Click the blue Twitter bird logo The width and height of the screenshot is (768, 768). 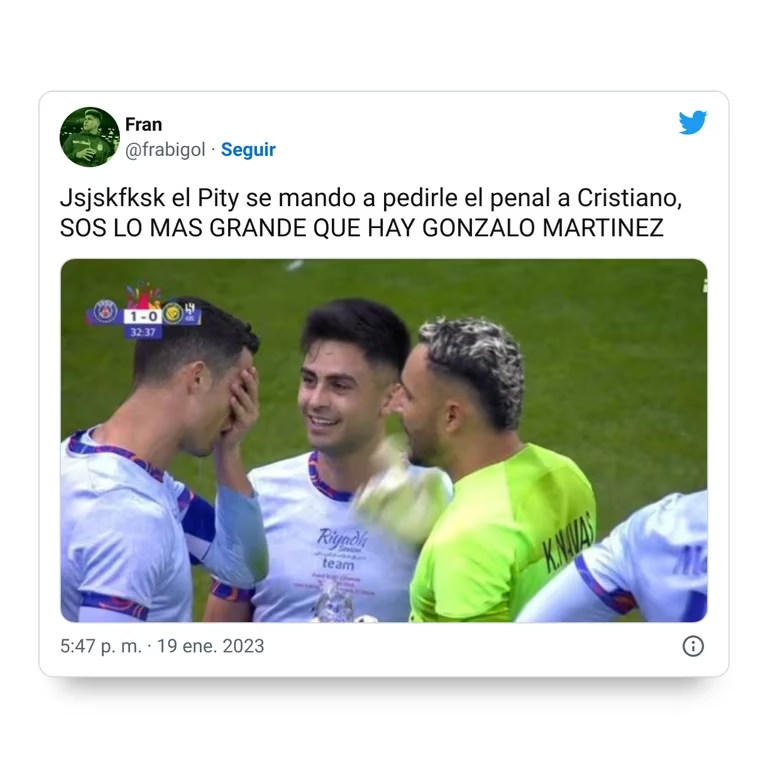pyautogui.click(x=693, y=122)
